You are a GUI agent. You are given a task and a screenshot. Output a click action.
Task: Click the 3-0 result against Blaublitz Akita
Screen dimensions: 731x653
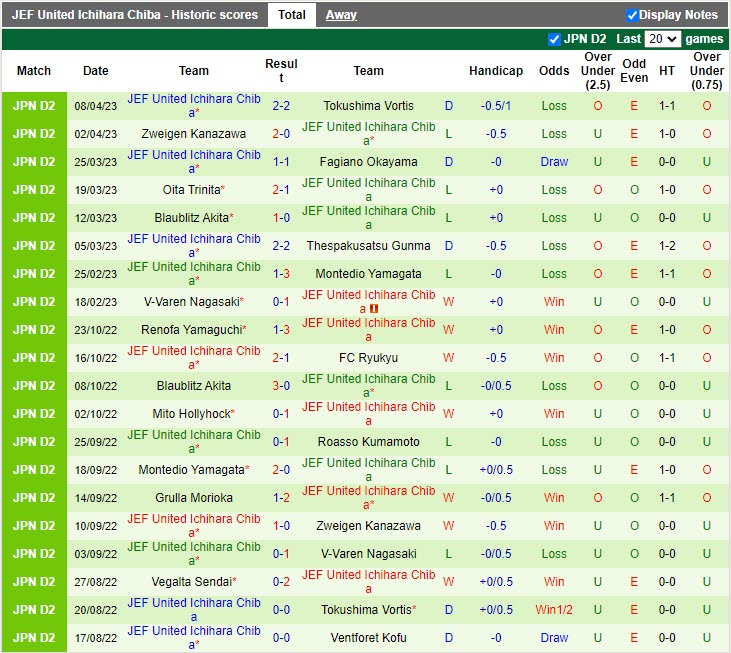(281, 385)
